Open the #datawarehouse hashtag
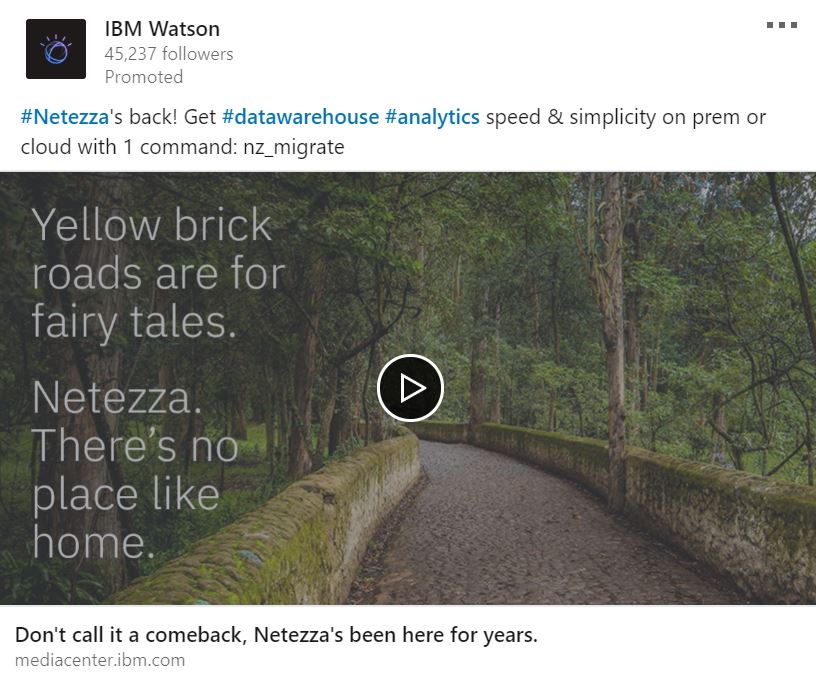 tap(300, 117)
